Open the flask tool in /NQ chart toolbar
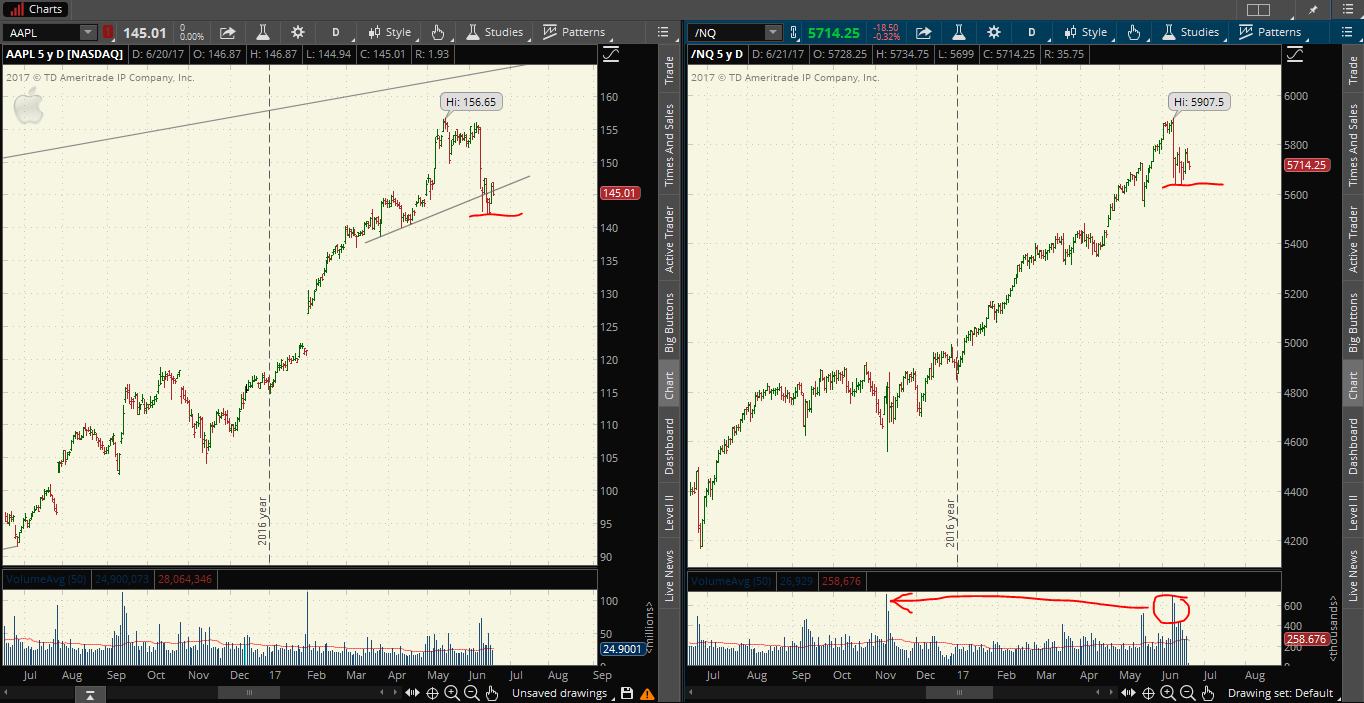This screenshot has height=703, width=1364. (x=958, y=32)
